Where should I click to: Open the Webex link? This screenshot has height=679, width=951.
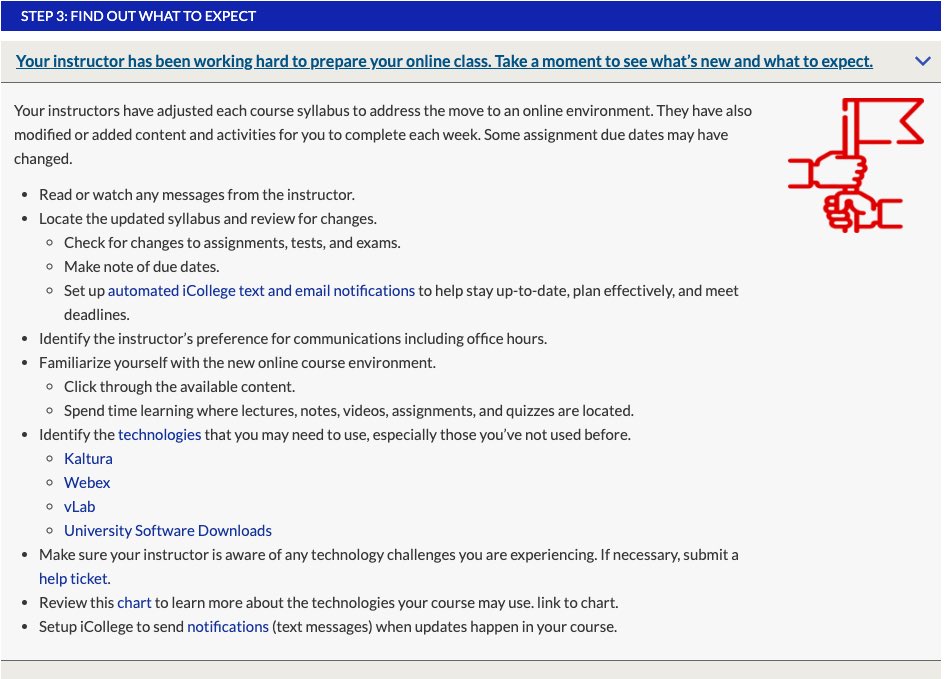[x=87, y=483]
